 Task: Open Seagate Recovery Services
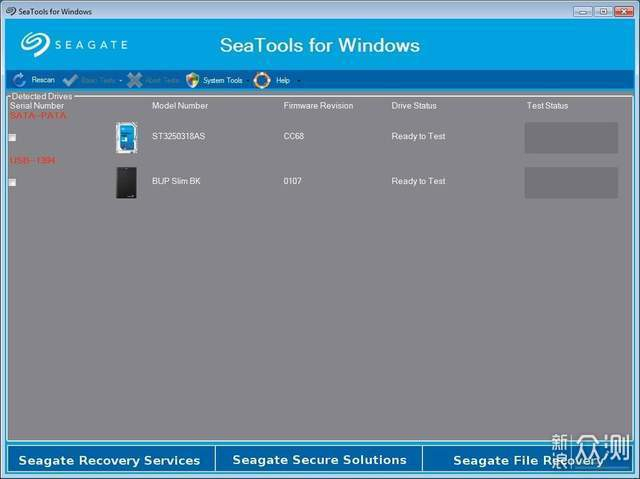[110, 460]
